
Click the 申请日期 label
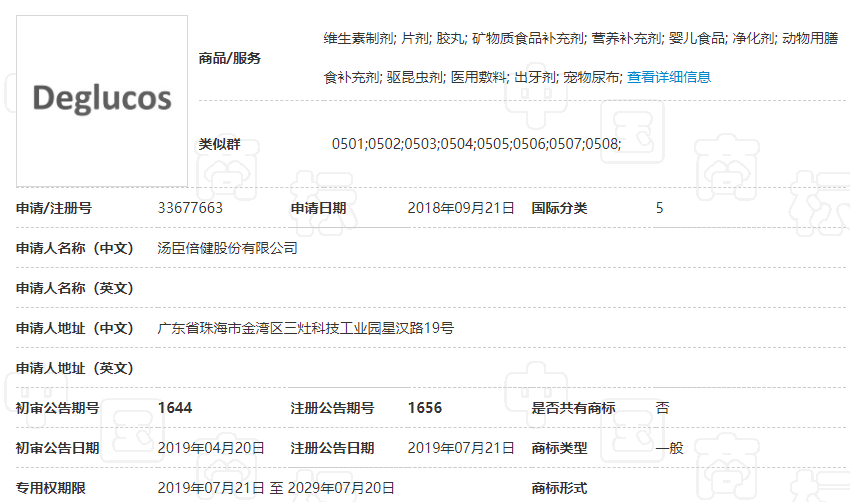coord(319,208)
